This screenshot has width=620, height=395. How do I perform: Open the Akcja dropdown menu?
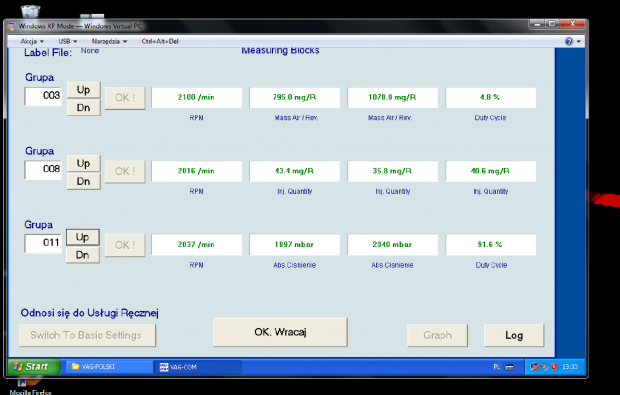point(32,41)
